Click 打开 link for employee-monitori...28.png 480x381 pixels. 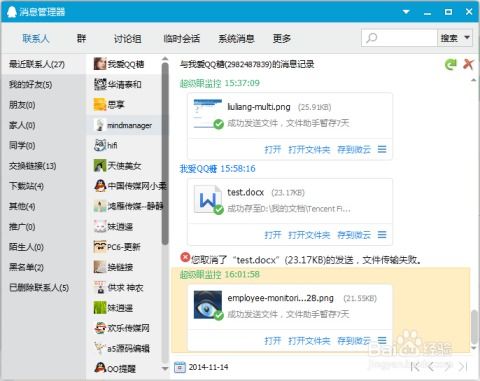click(273, 341)
